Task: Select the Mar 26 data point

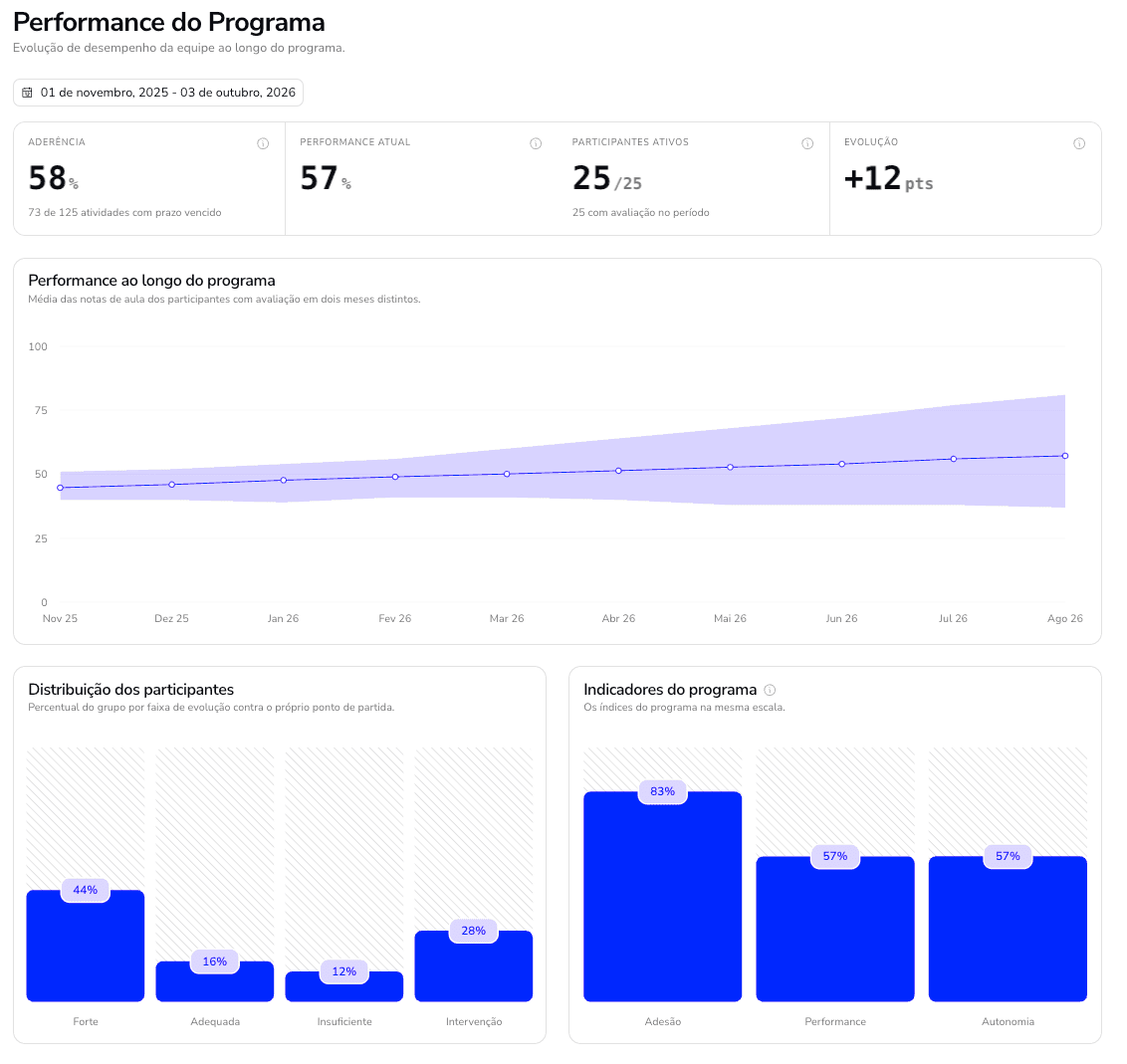Action: [x=507, y=474]
